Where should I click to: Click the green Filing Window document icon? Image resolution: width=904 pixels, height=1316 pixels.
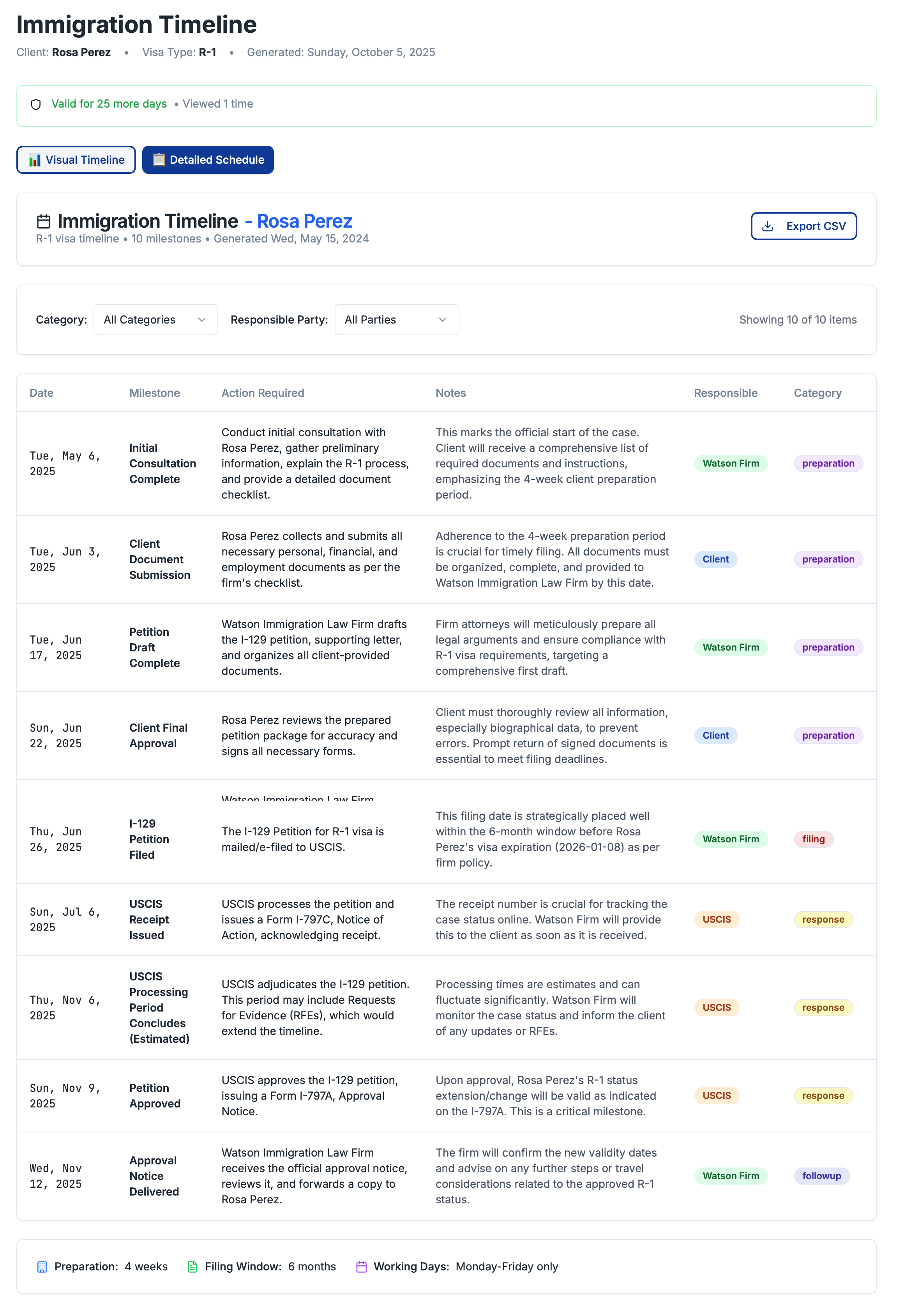pos(192,1266)
